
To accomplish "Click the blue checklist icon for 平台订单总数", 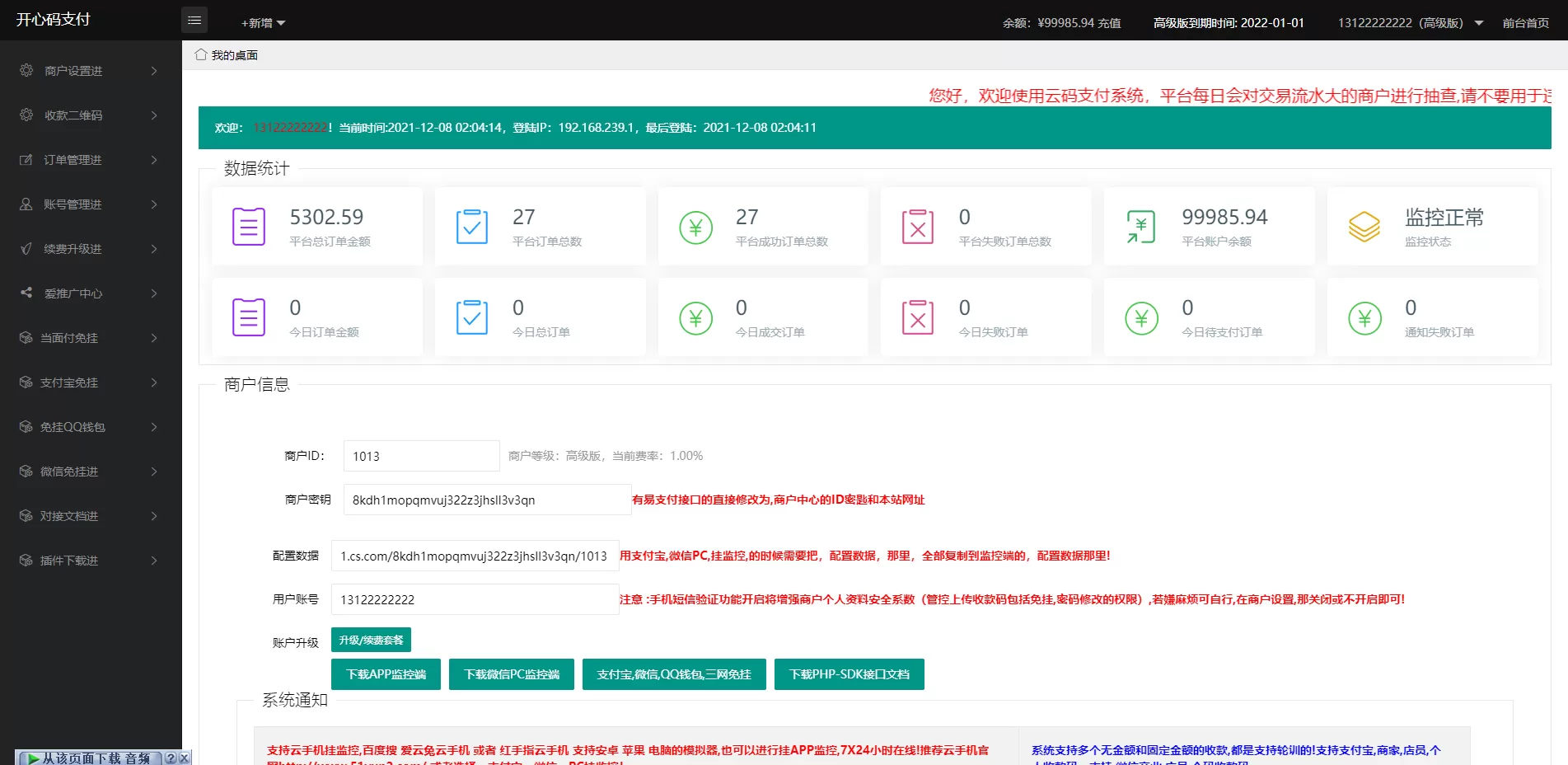I will click(471, 227).
